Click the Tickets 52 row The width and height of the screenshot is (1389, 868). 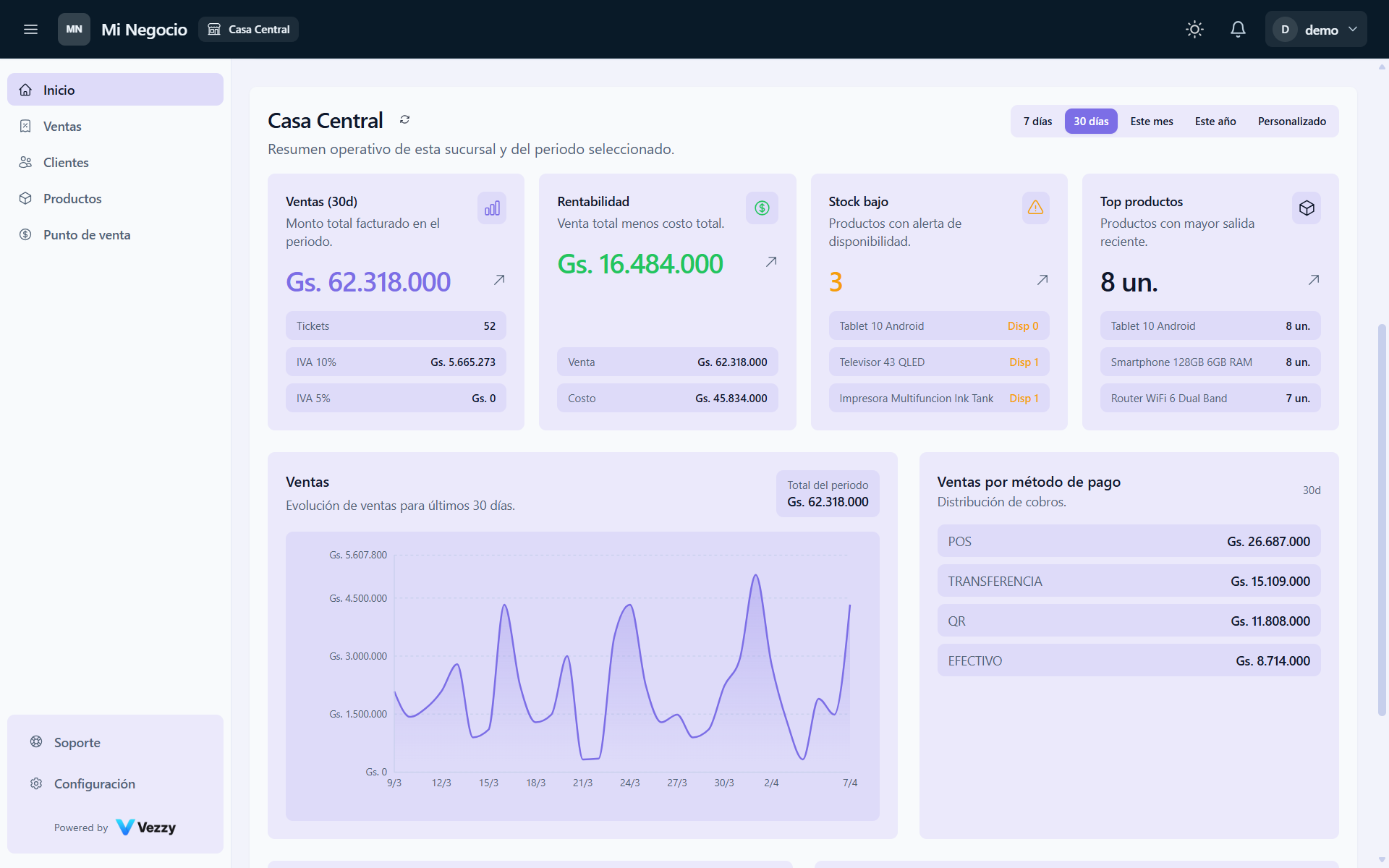coord(396,325)
